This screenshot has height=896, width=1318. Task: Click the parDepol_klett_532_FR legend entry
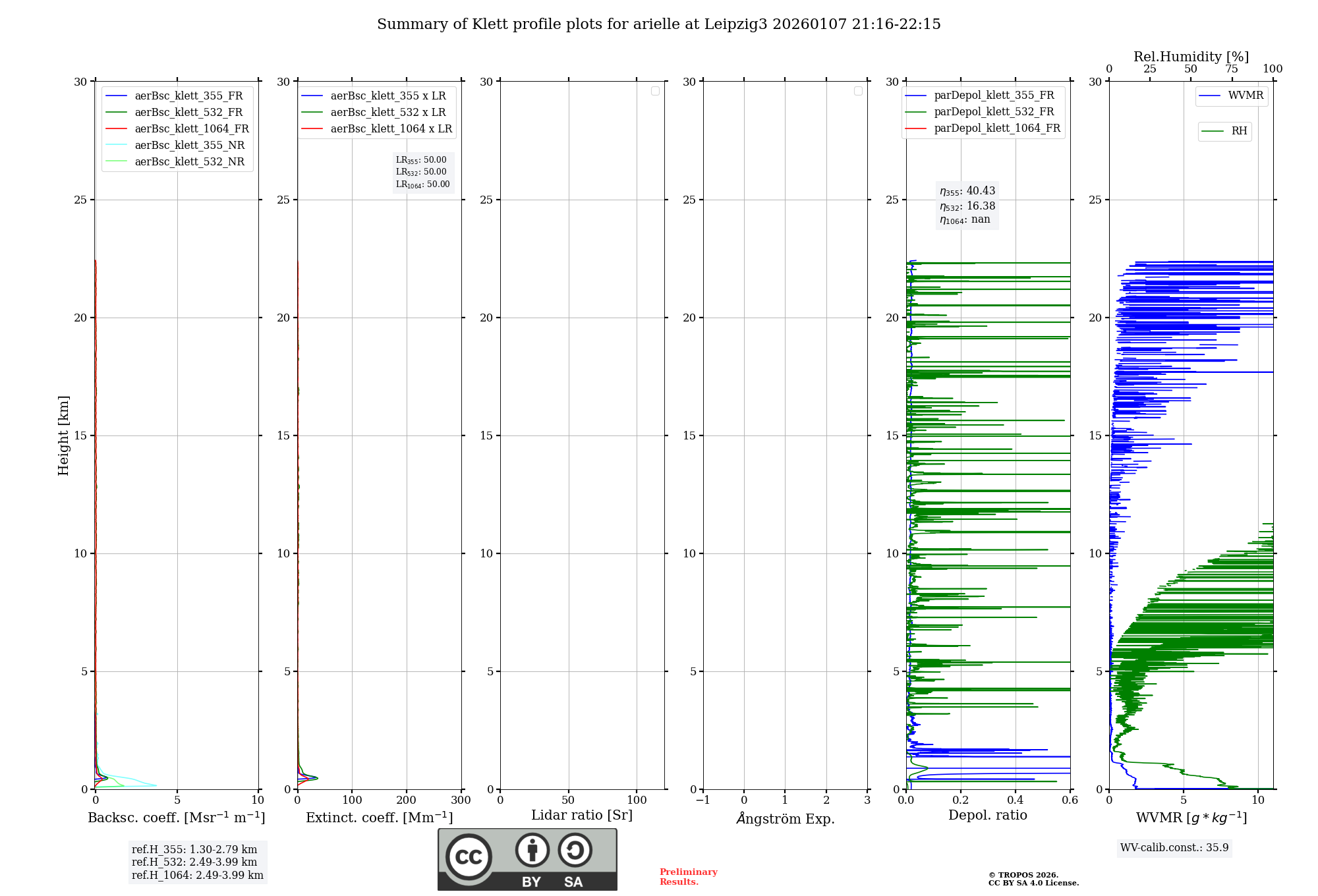(x=993, y=112)
